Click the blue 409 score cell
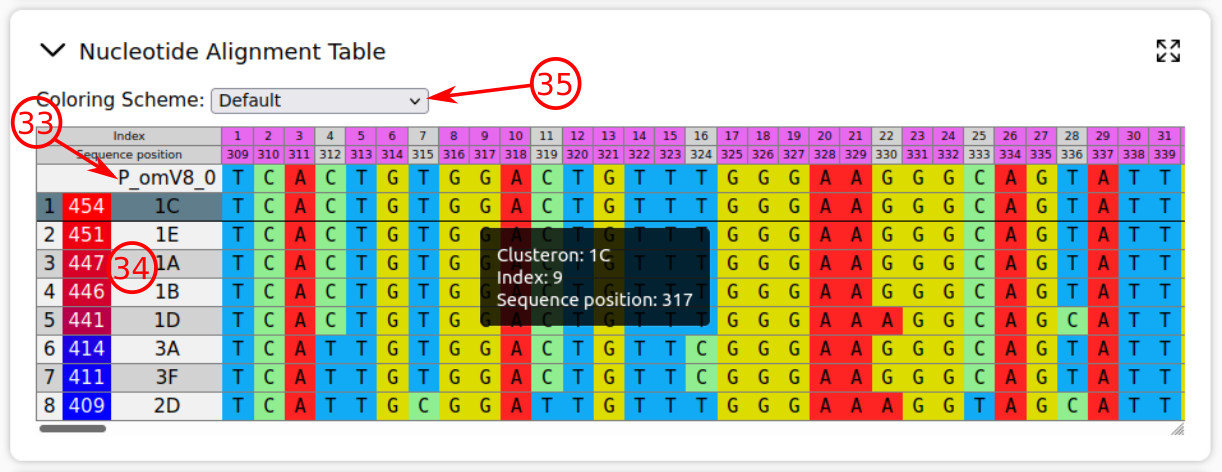 (87, 406)
